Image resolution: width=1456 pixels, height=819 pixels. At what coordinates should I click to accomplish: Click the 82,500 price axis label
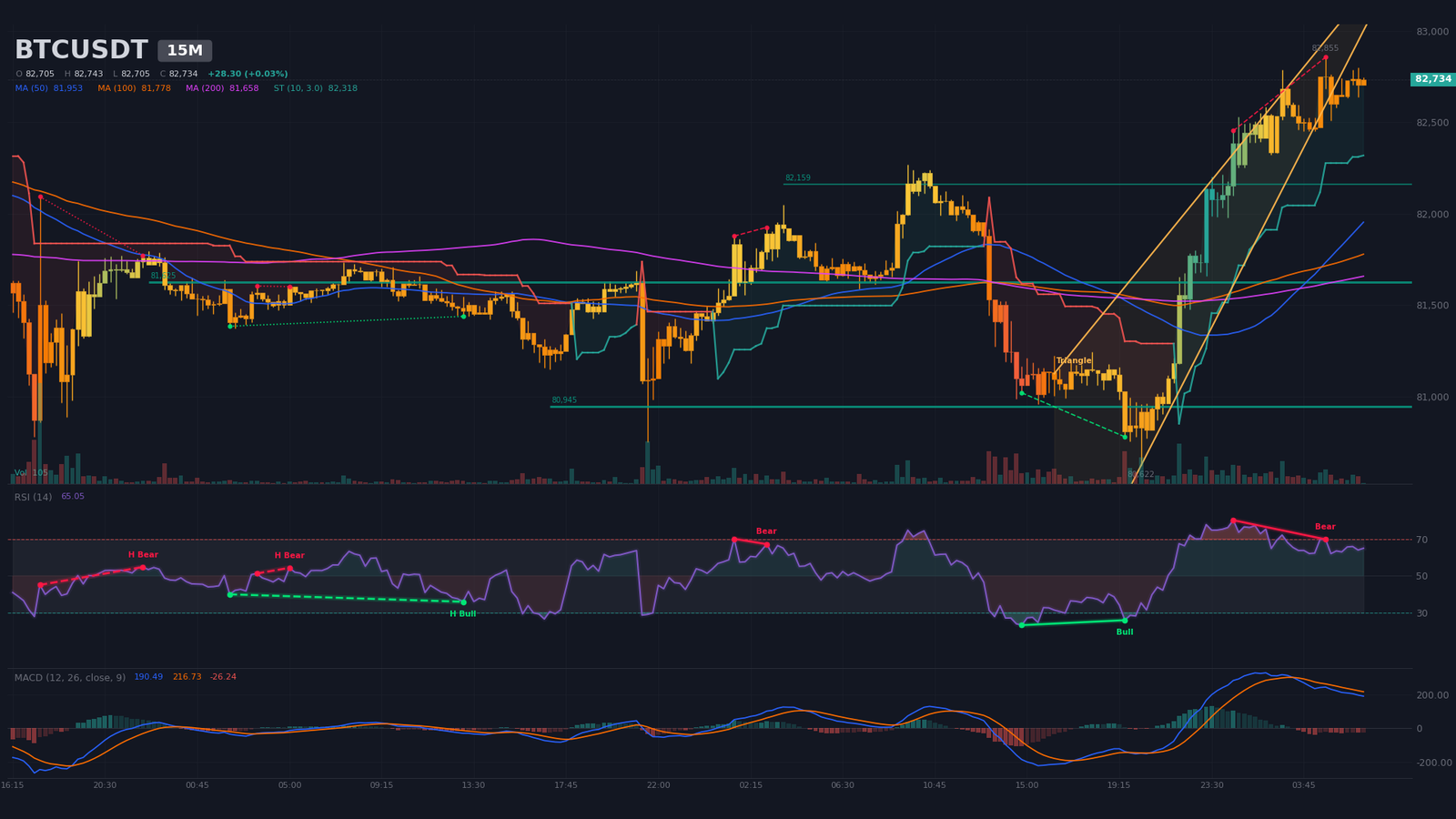pos(1432,123)
